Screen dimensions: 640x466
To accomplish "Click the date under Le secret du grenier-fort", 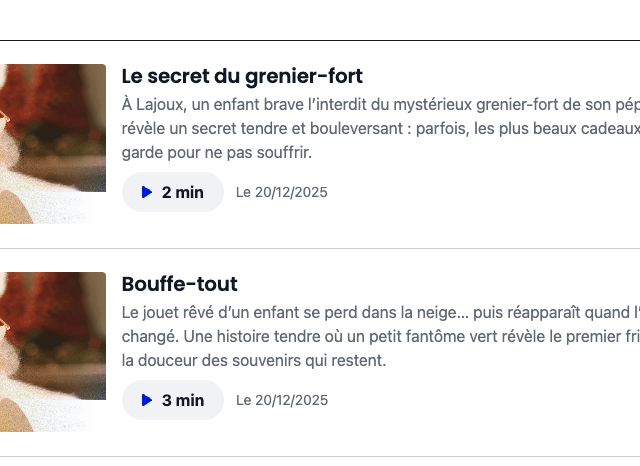I will (282, 192).
